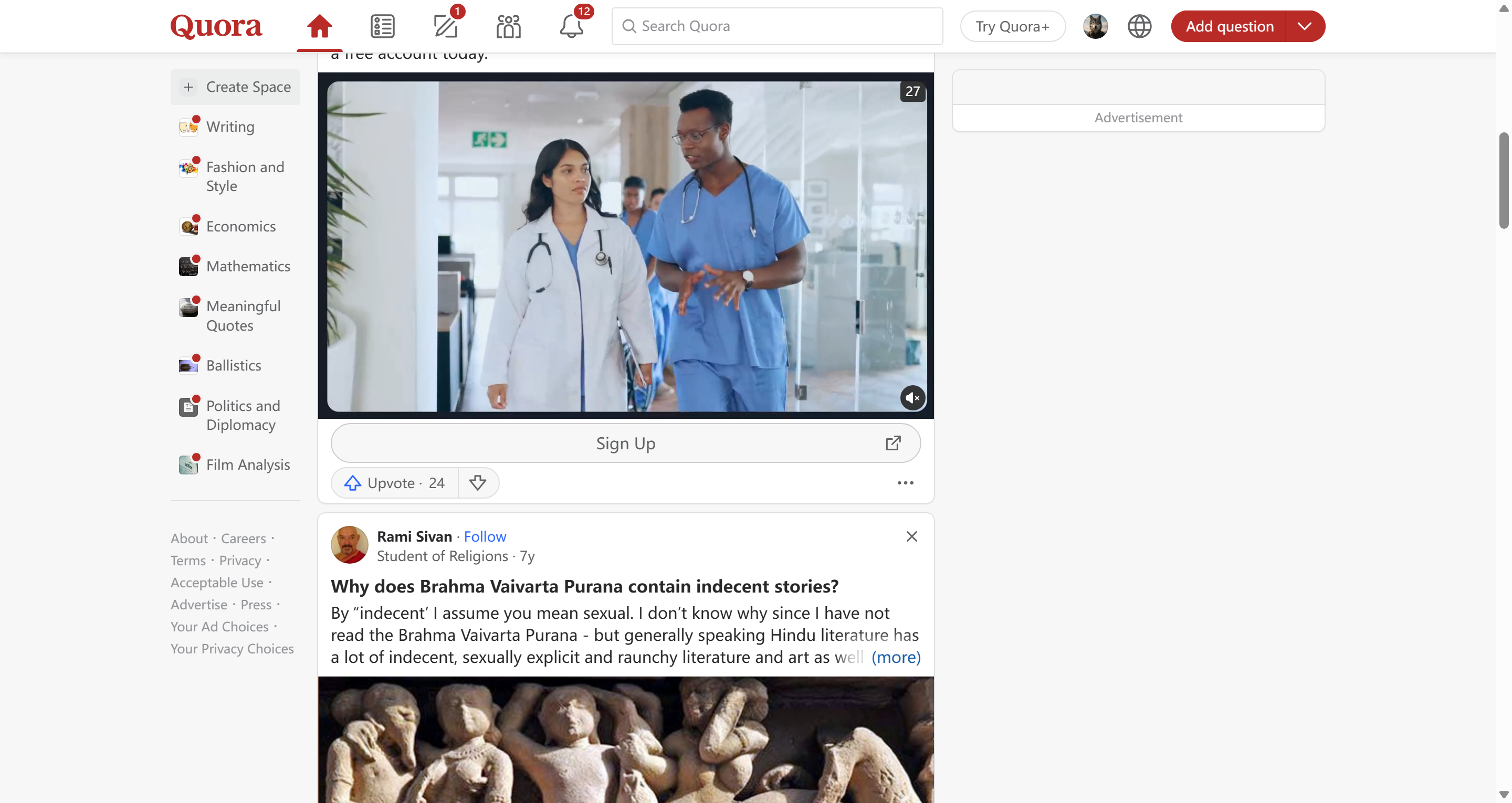Follow Rami Sivan
Image resolution: width=1512 pixels, height=803 pixels.
coord(485,536)
